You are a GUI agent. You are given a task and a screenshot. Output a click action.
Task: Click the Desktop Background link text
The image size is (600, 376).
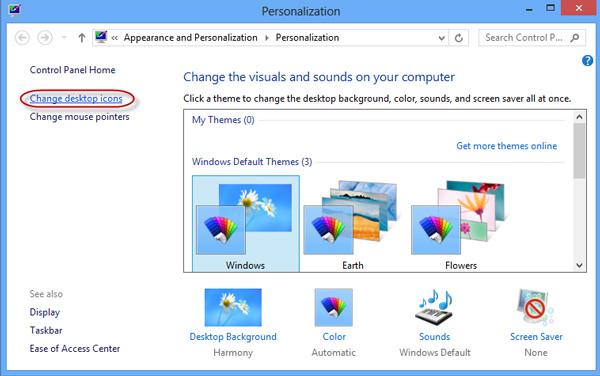[233, 337]
